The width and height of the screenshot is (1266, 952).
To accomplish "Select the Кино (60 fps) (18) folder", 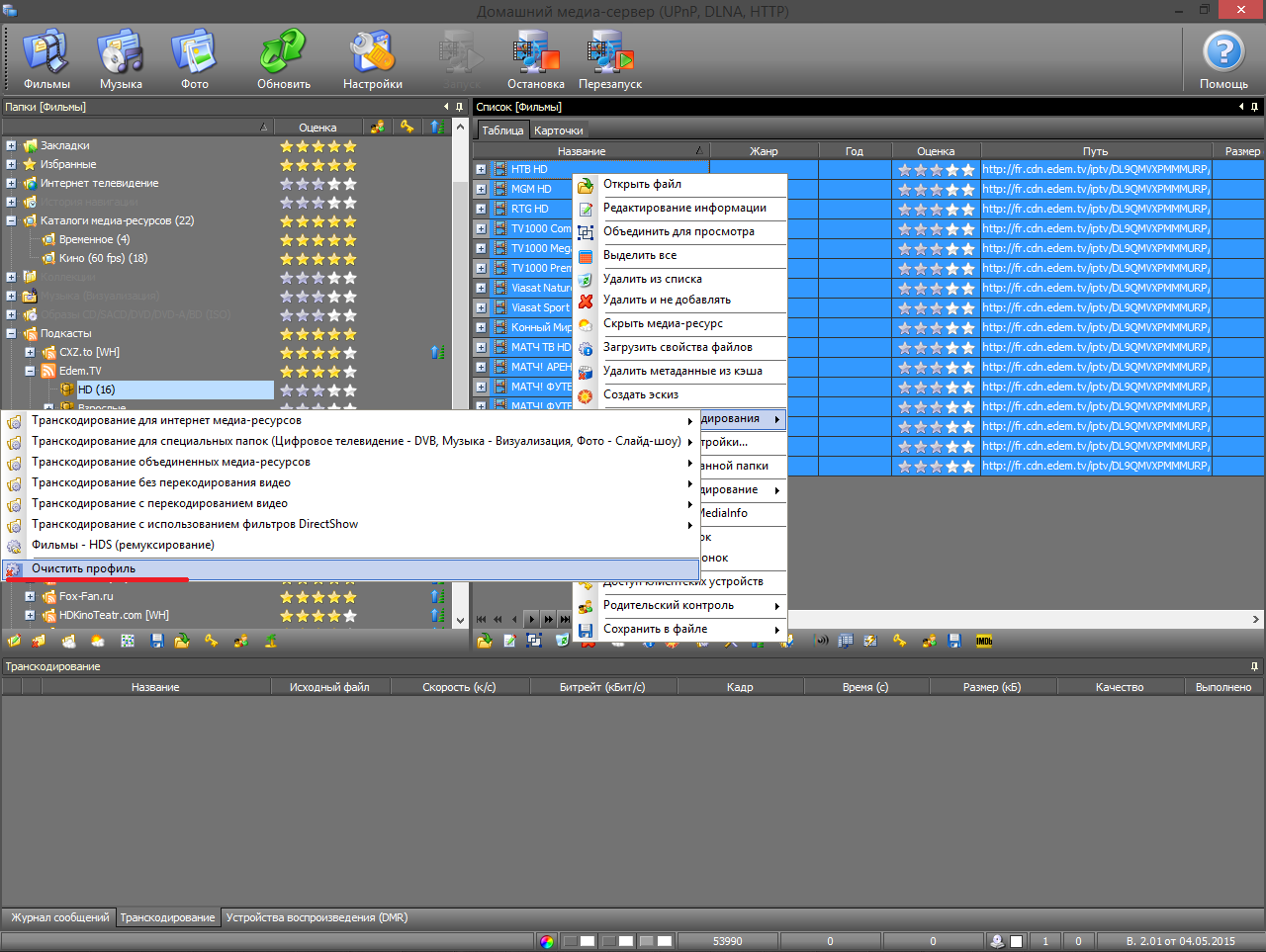I will point(103,259).
